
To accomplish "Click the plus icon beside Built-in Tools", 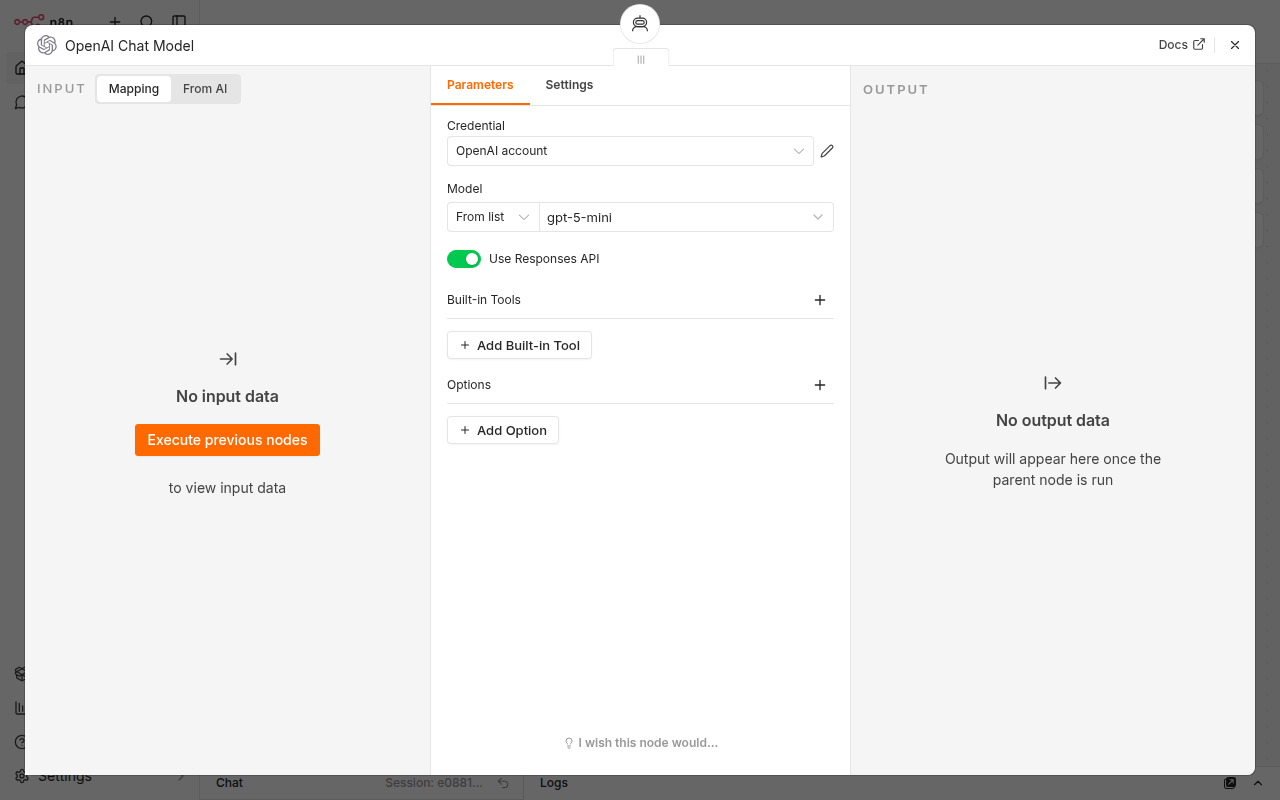I will click(820, 300).
